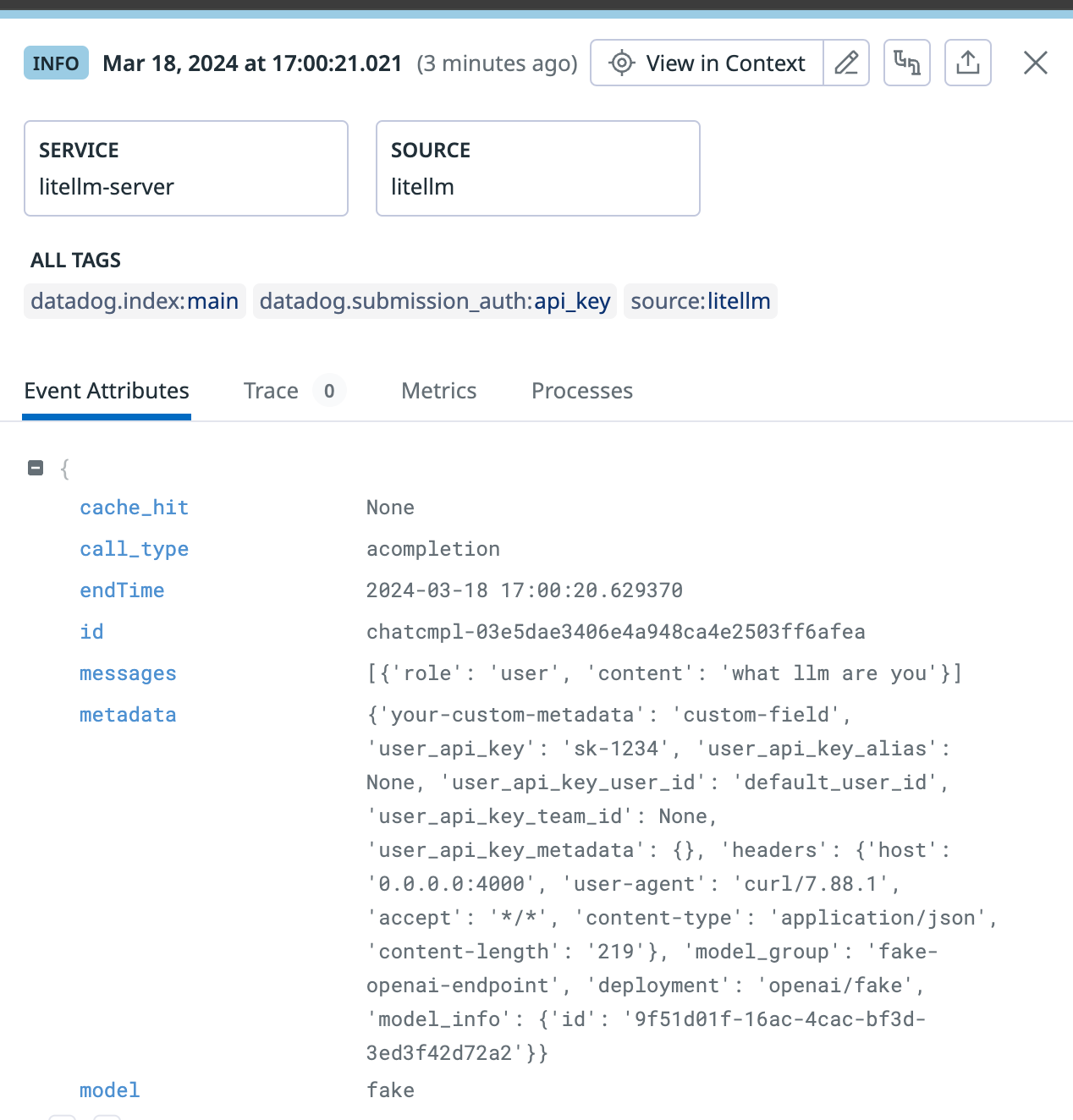Open the endTime attribute link
1073x1120 pixels.
(x=122, y=590)
